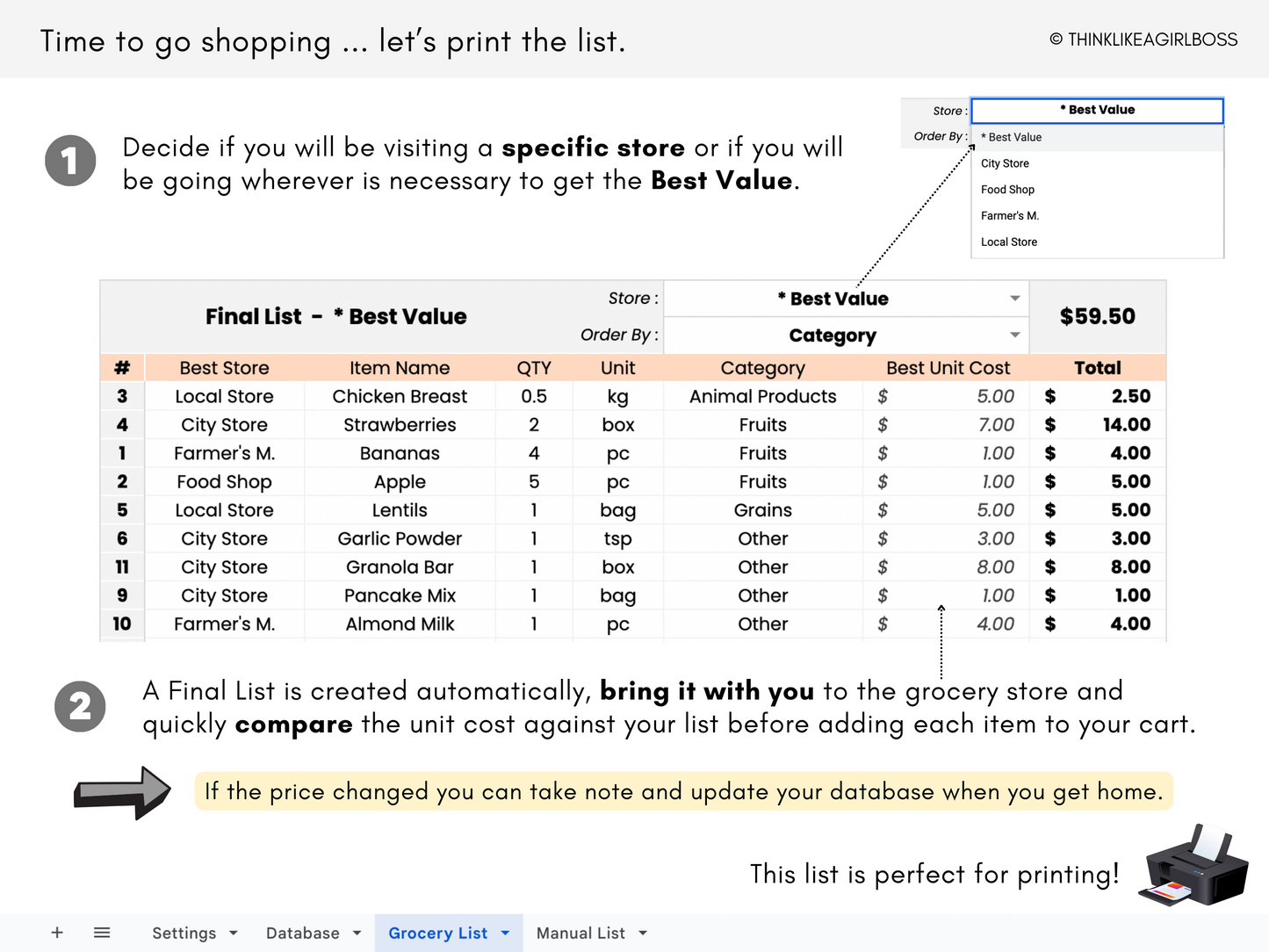Switch to the Database tab

pyautogui.click(x=301, y=933)
